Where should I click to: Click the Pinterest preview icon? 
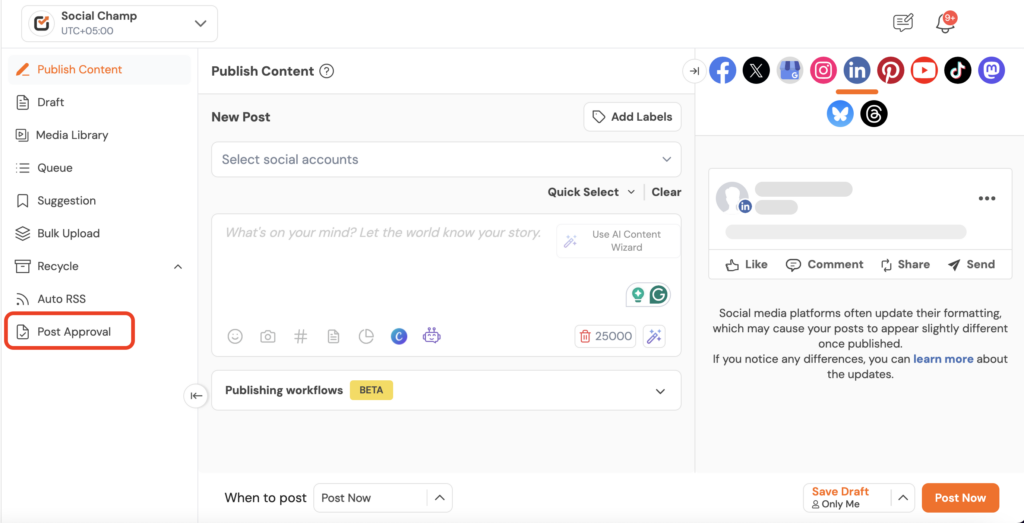click(x=890, y=70)
